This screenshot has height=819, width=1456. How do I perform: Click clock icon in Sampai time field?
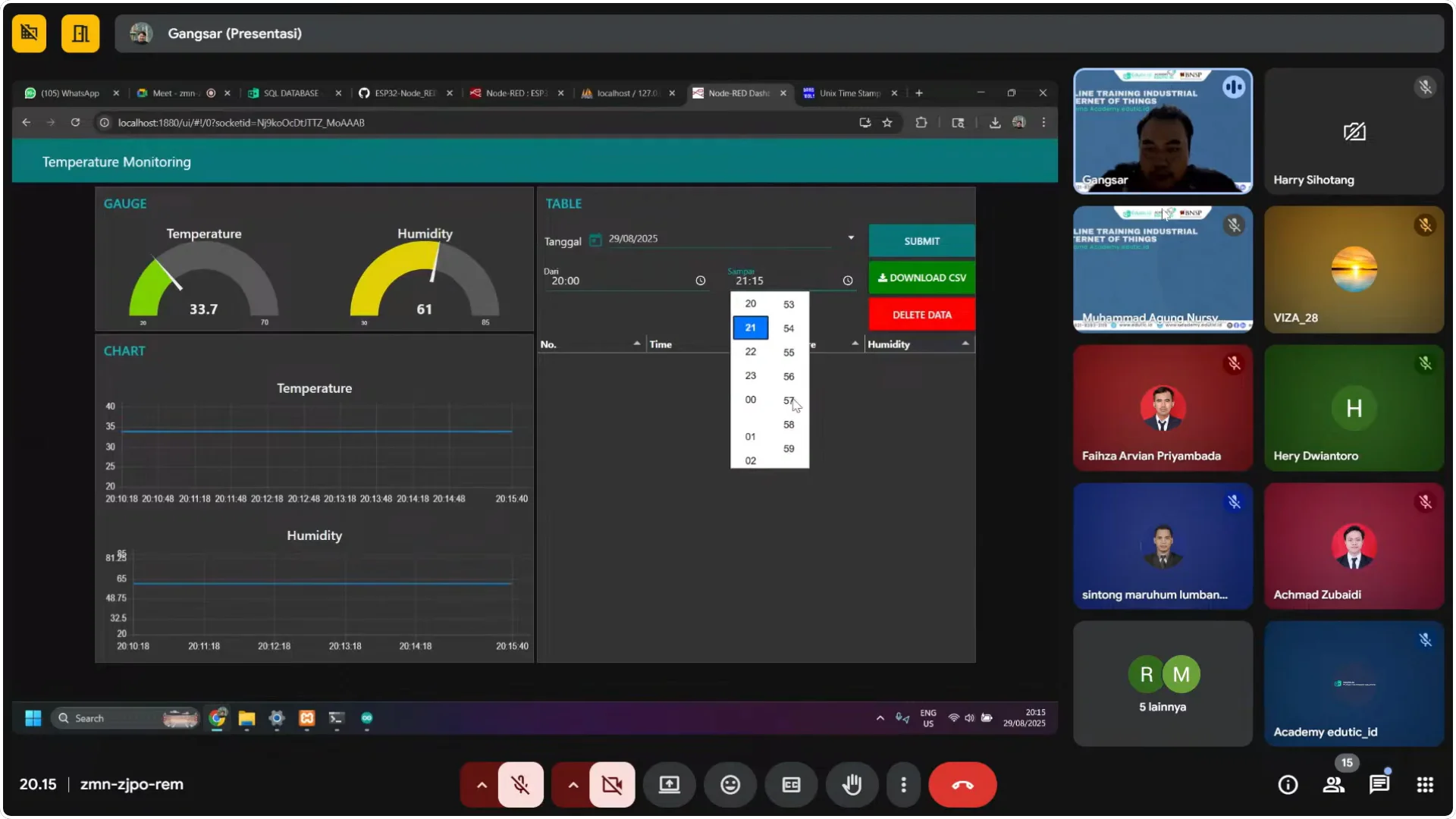pos(848,281)
